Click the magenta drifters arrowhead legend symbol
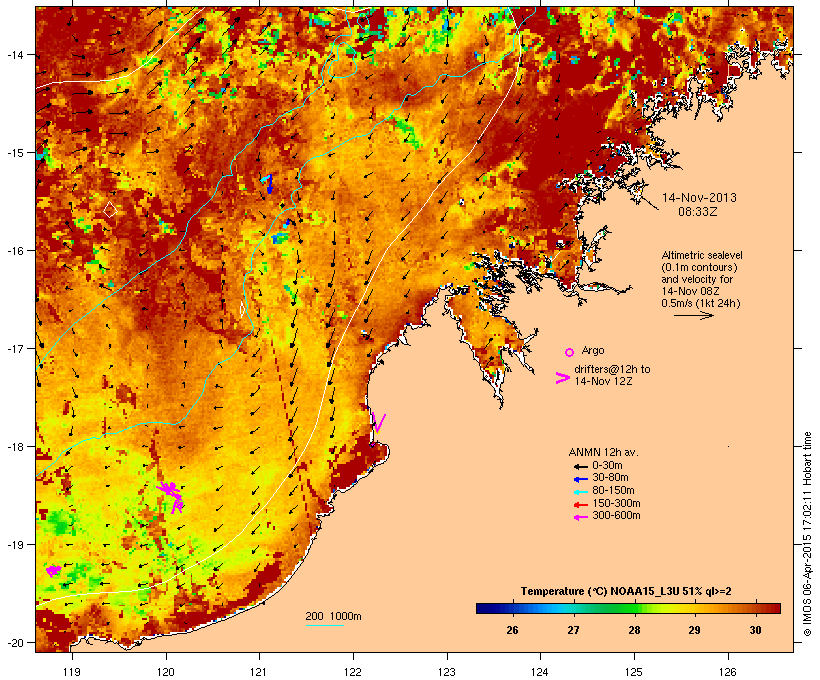This screenshot has height=680, width=820. point(563,378)
